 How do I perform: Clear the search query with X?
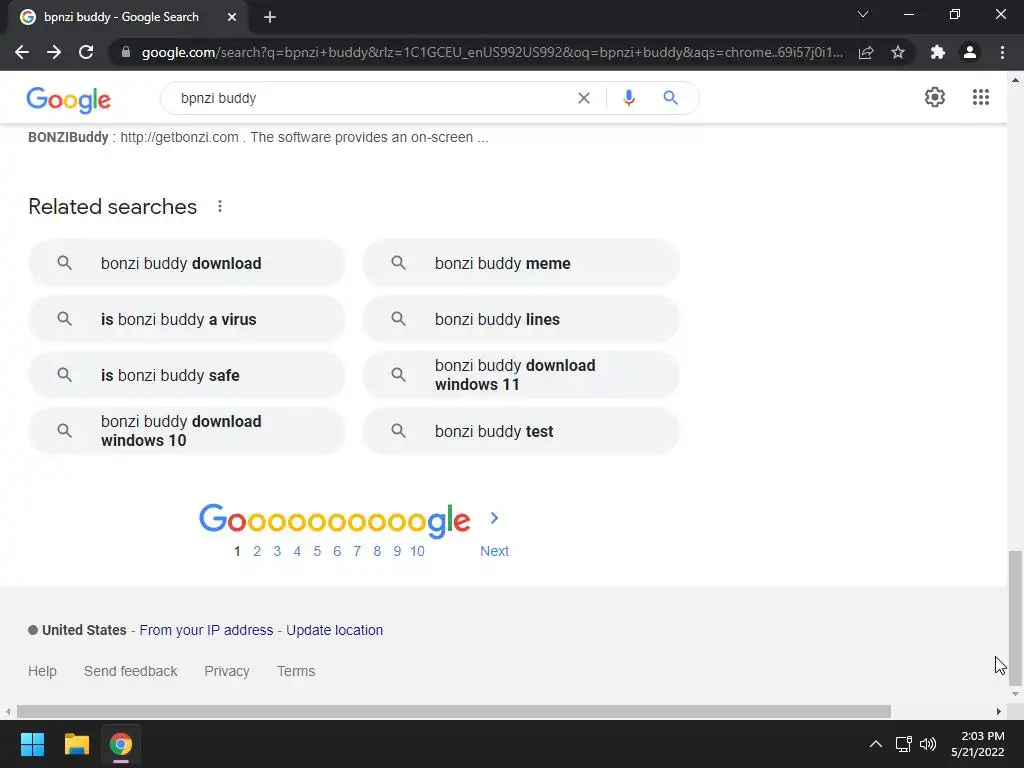click(584, 98)
